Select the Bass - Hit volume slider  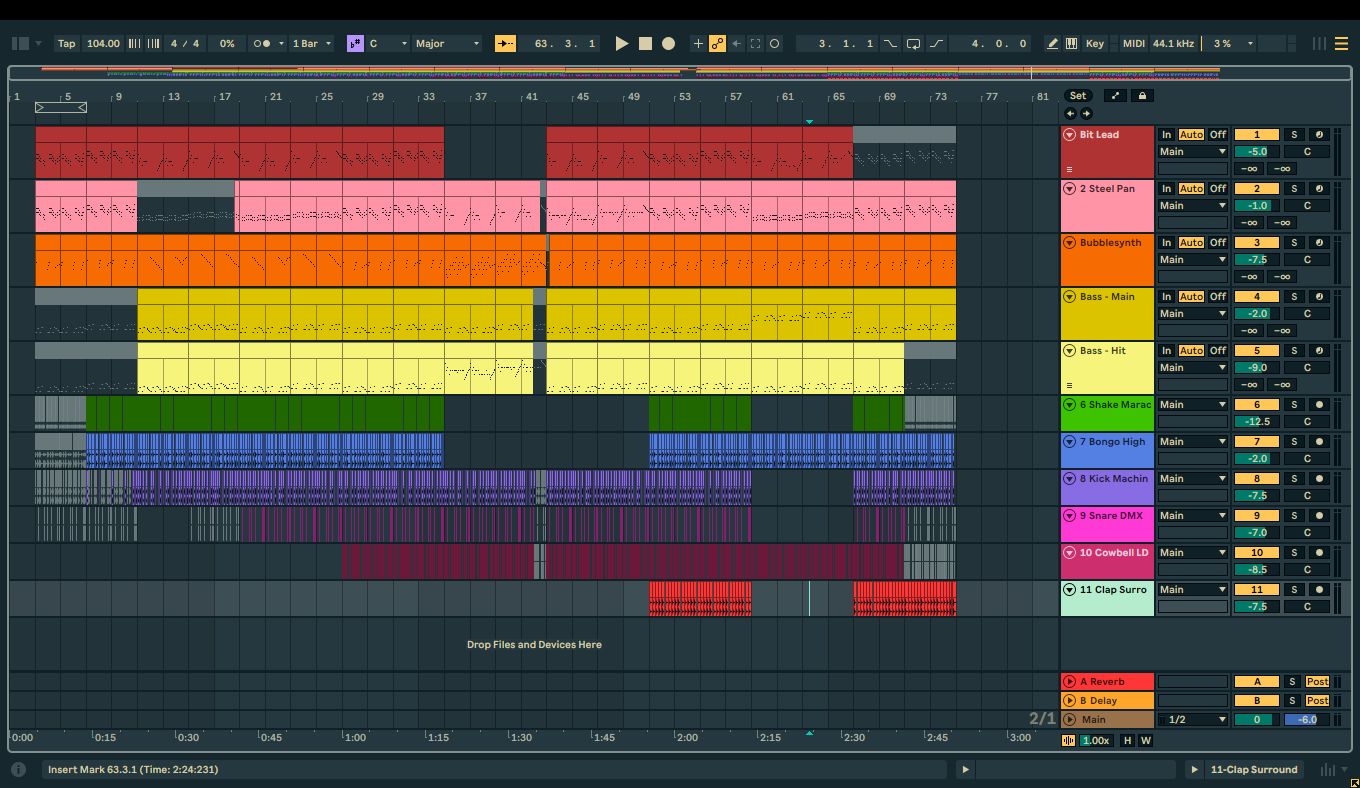click(x=1256, y=368)
